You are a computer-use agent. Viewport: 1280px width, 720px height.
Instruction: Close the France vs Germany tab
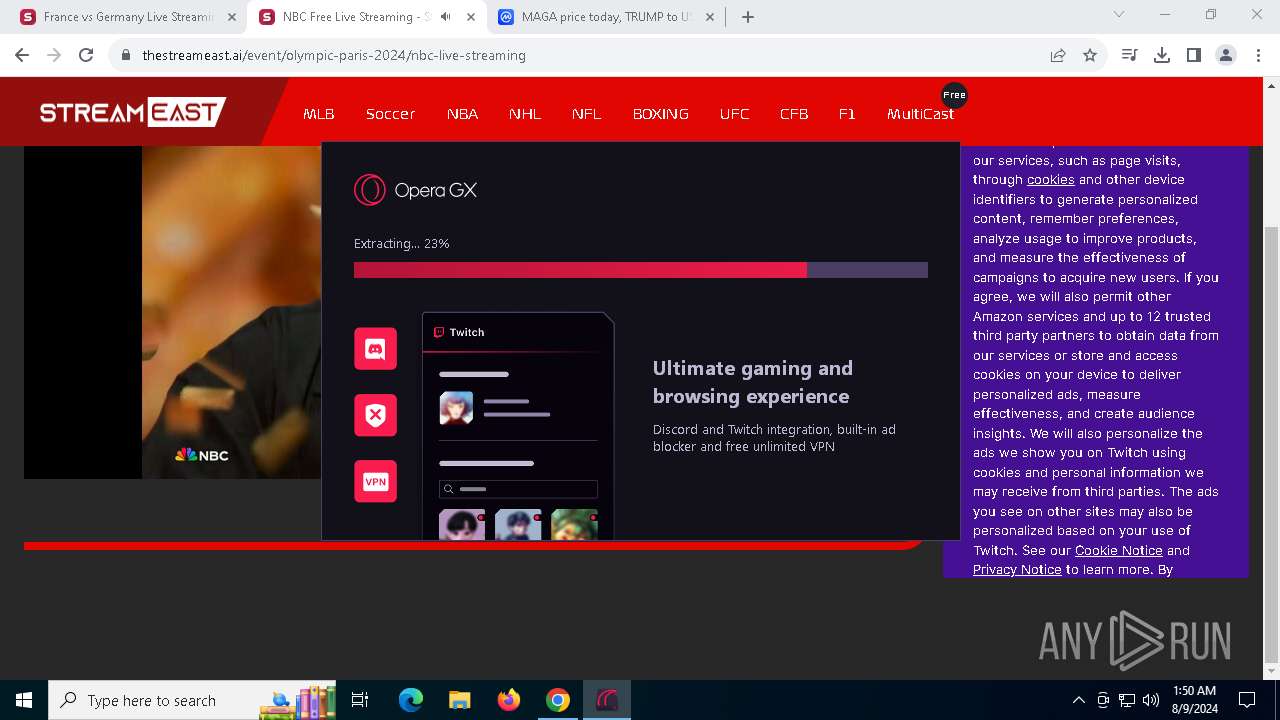tap(232, 17)
